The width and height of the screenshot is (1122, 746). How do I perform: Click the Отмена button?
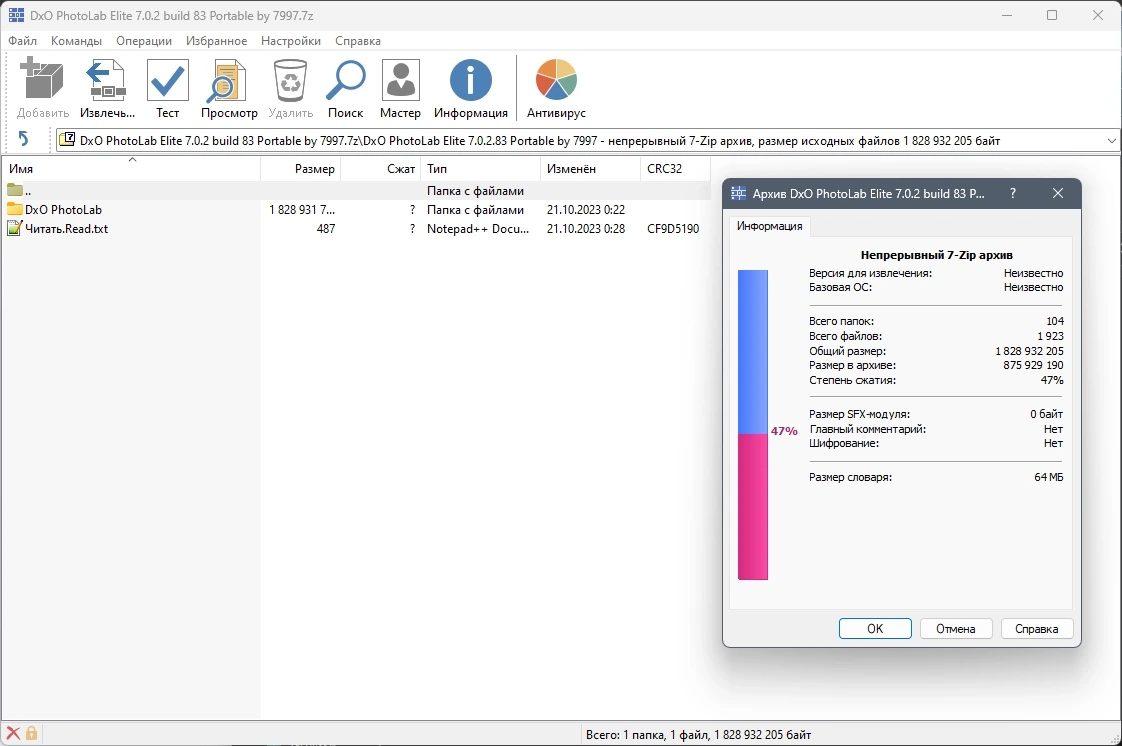pyautogui.click(x=956, y=629)
